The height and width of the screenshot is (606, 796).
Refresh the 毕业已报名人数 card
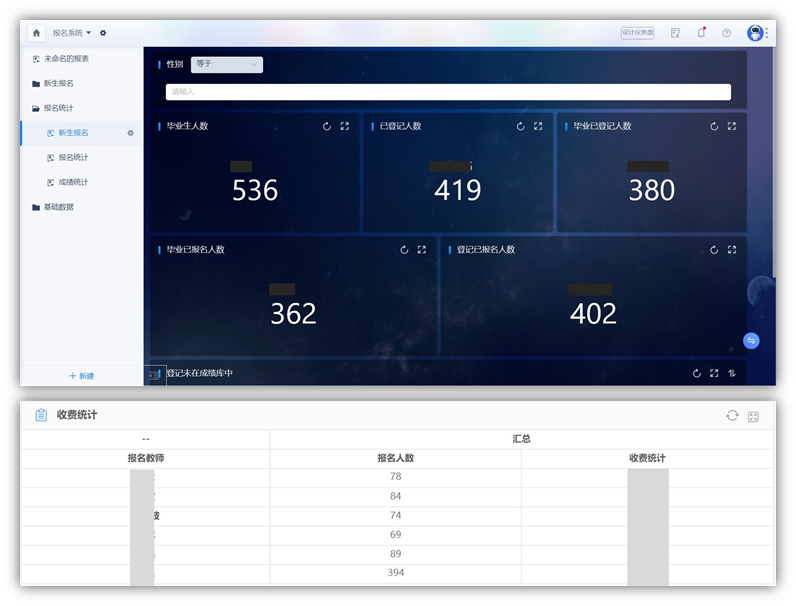[x=404, y=250]
